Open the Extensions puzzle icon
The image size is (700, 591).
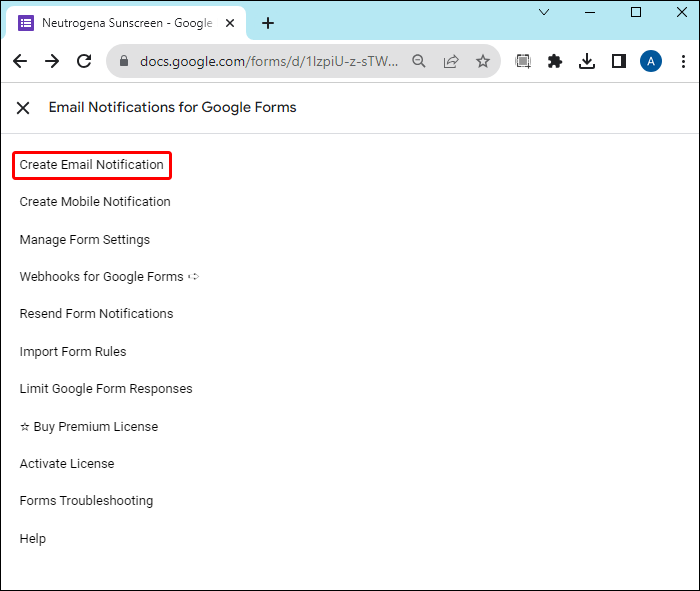555,61
